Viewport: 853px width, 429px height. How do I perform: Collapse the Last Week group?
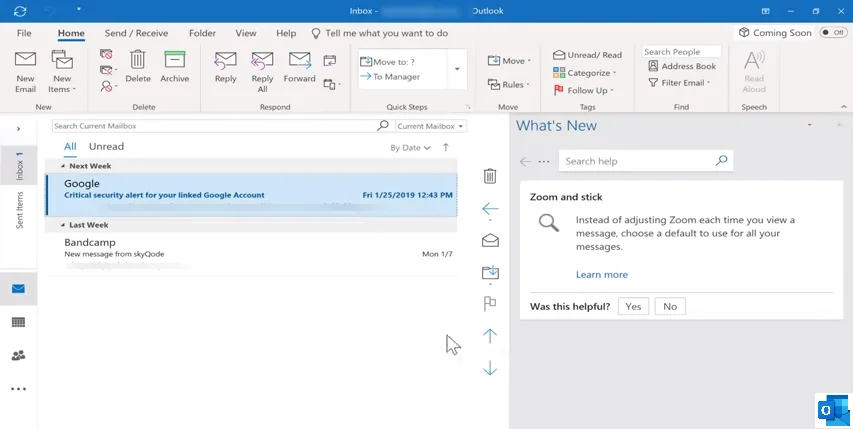pos(64,225)
